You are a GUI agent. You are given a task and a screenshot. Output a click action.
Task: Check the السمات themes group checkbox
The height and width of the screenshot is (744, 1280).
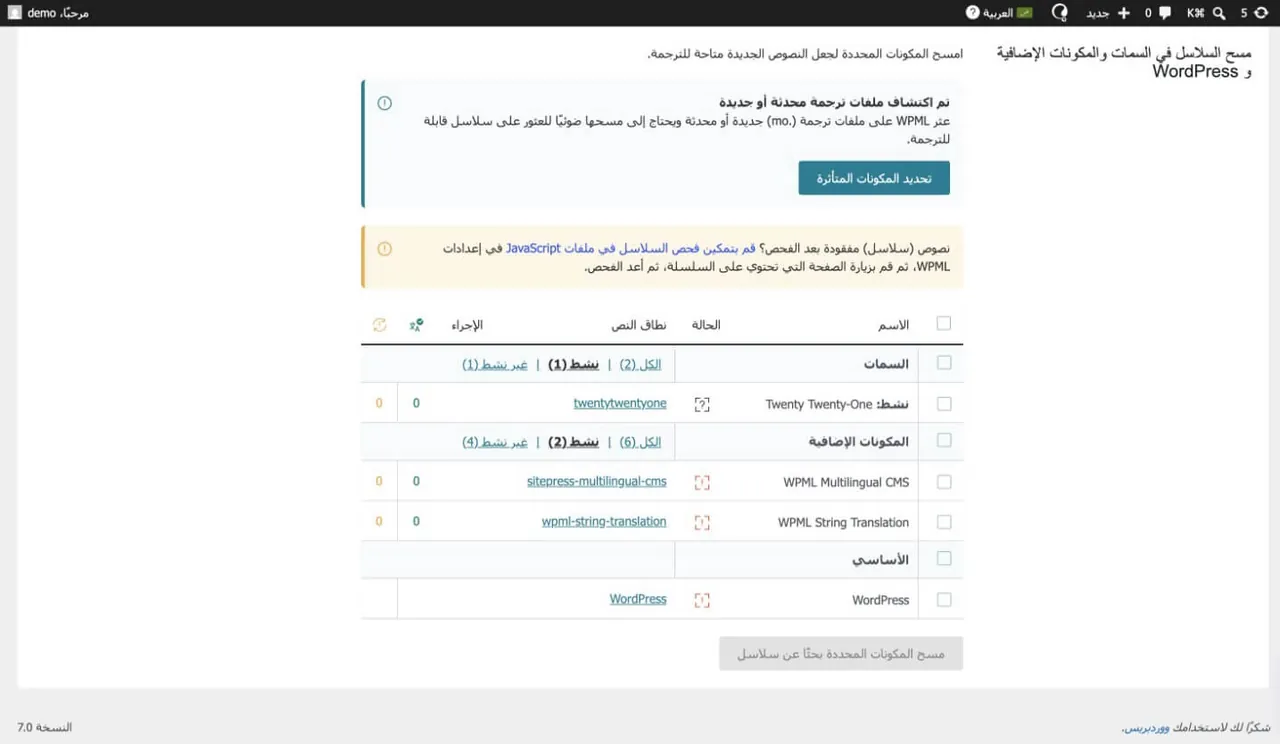click(944, 363)
